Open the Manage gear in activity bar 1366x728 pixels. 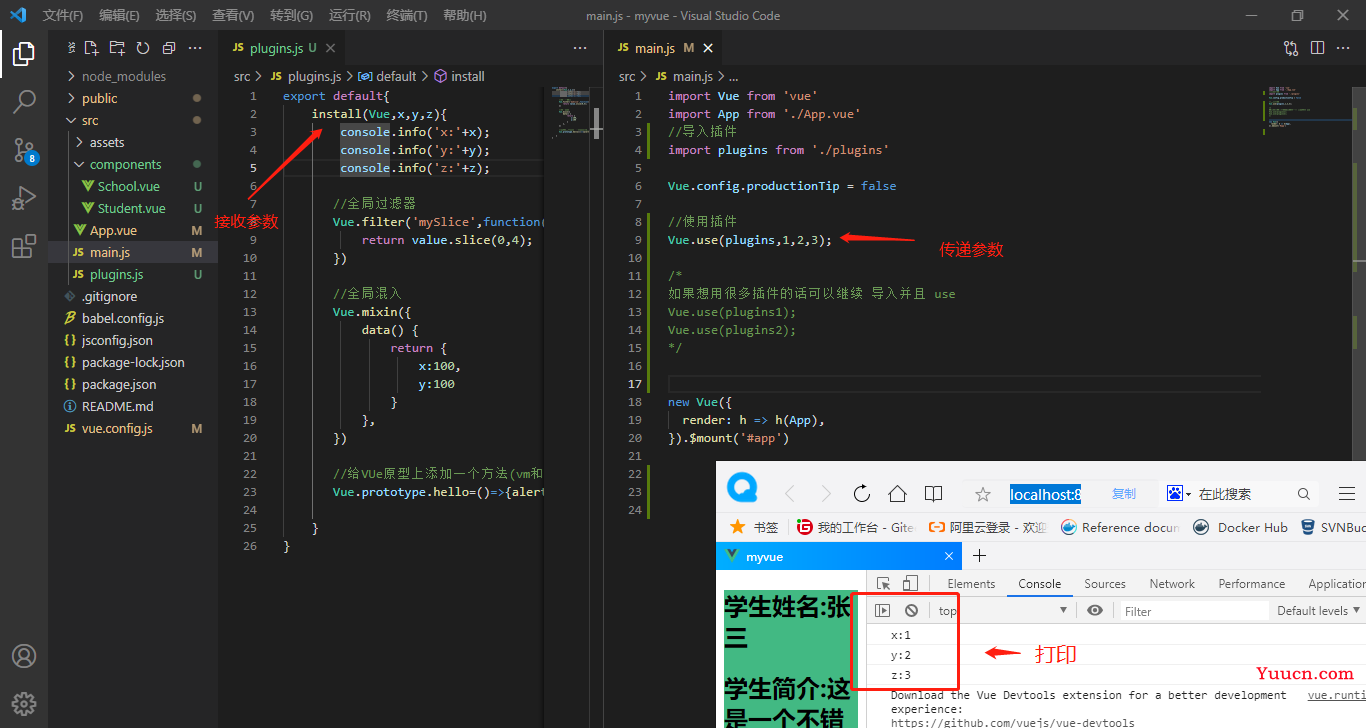click(x=24, y=703)
